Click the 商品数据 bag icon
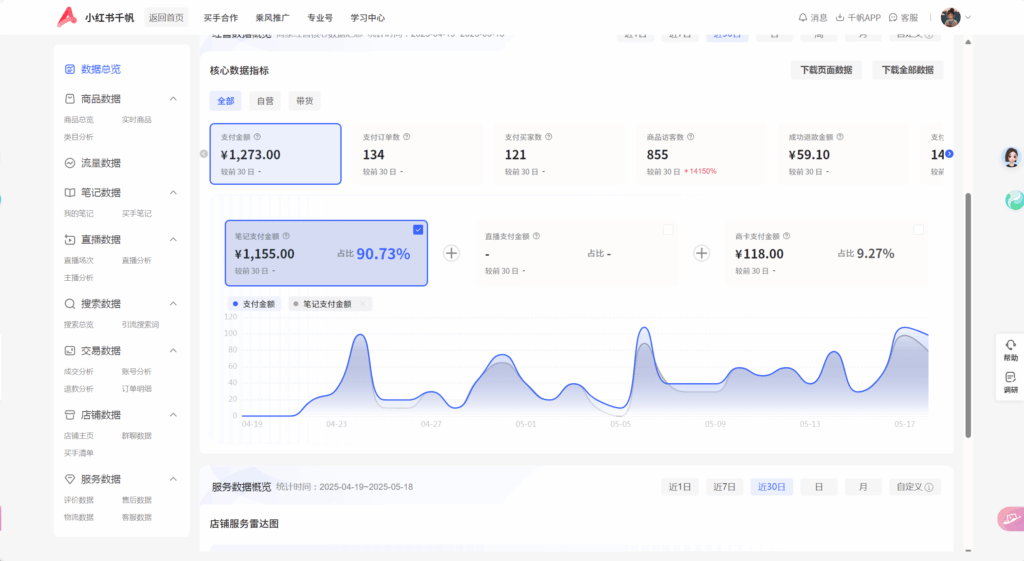1024x561 pixels. click(70, 99)
